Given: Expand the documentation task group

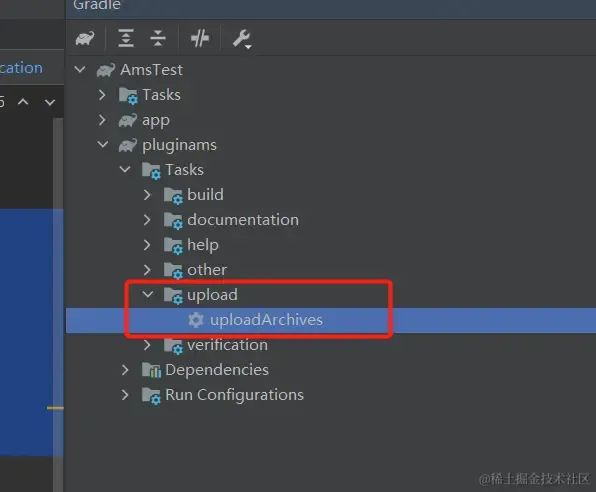Looking at the screenshot, I should point(147,220).
